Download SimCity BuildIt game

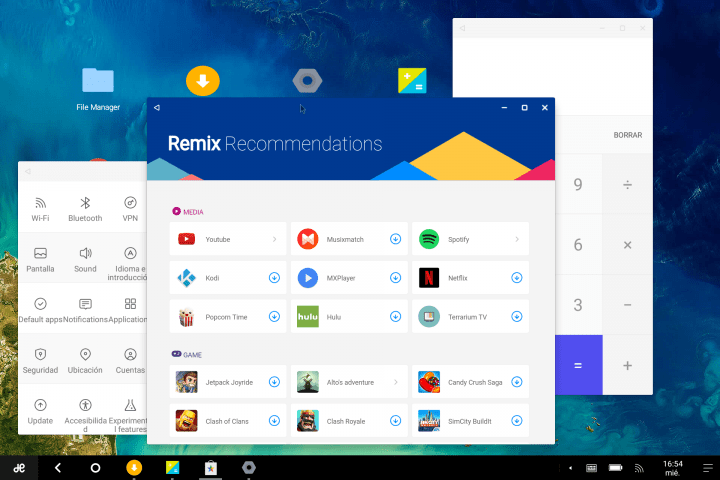point(517,421)
